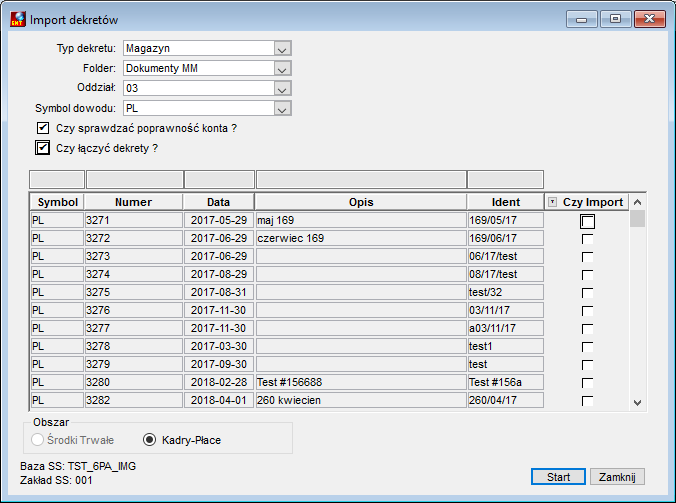Image resolution: width=676 pixels, height=503 pixels.
Task: Check Czy Import for row 3273
Action: point(587,257)
